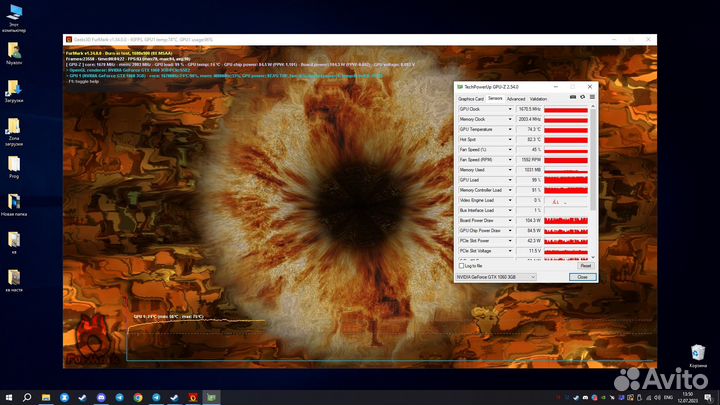This screenshot has height=405, width=720.
Task: Expand the Memory Clock sensor dropdown
Action: coord(510,119)
